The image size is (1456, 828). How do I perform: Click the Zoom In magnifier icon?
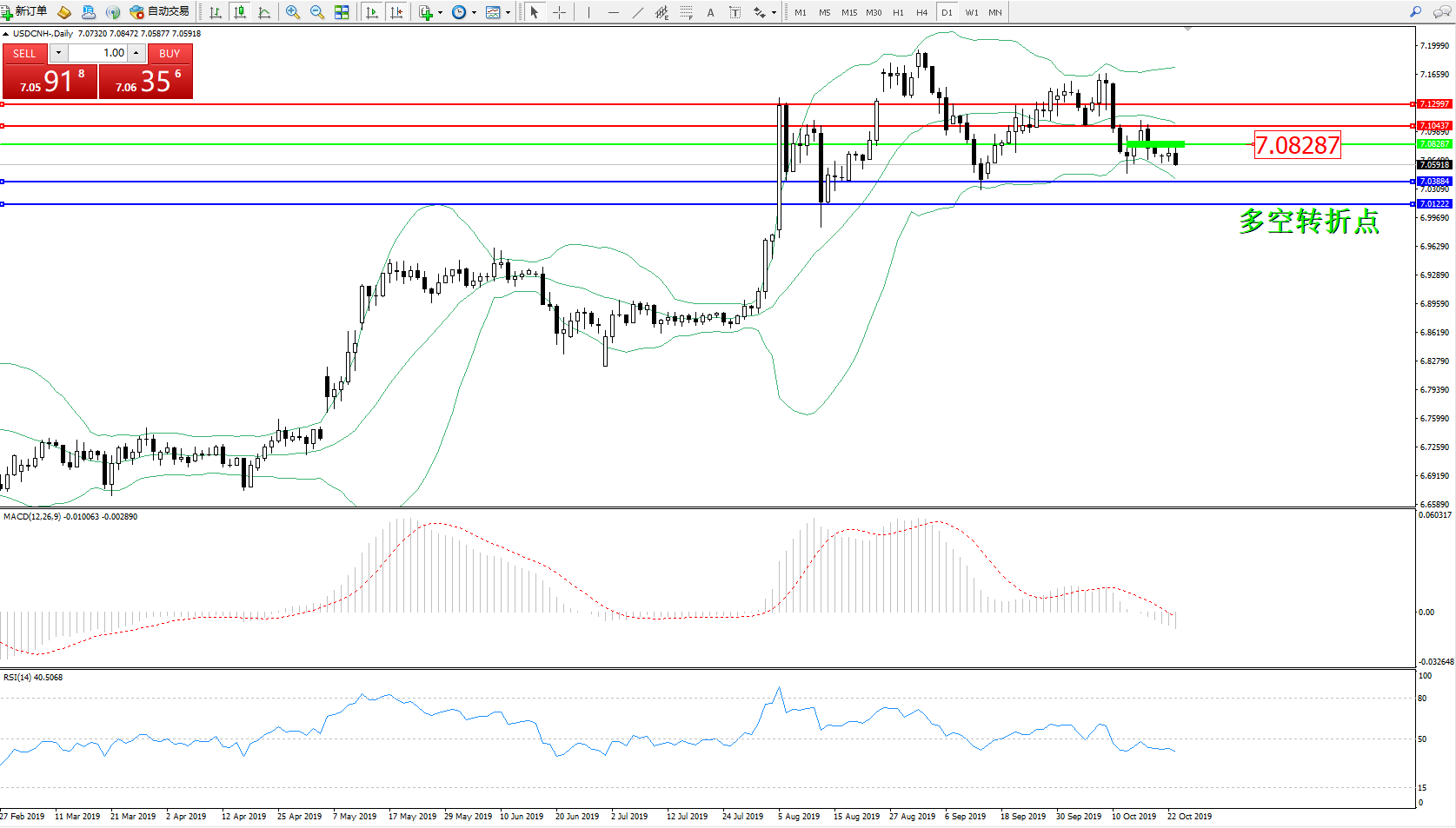coord(293,12)
